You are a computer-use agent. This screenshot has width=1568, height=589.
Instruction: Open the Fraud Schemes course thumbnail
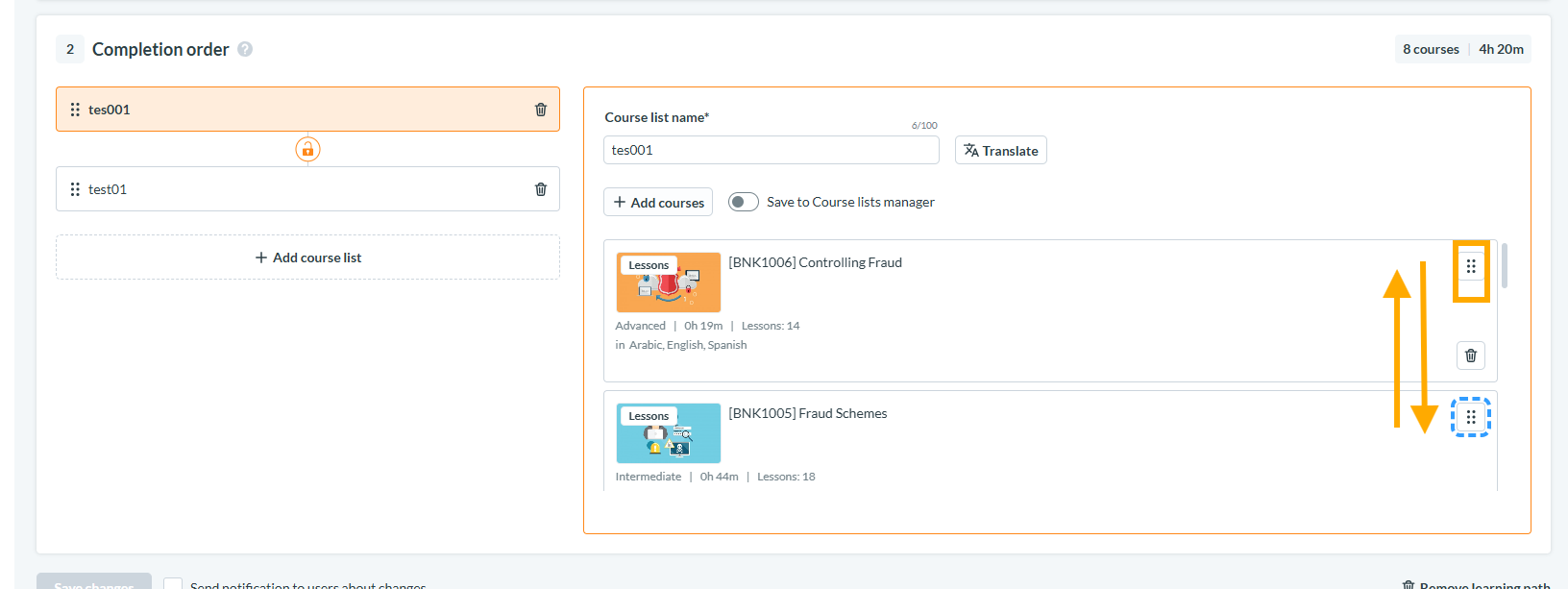click(669, 433)
